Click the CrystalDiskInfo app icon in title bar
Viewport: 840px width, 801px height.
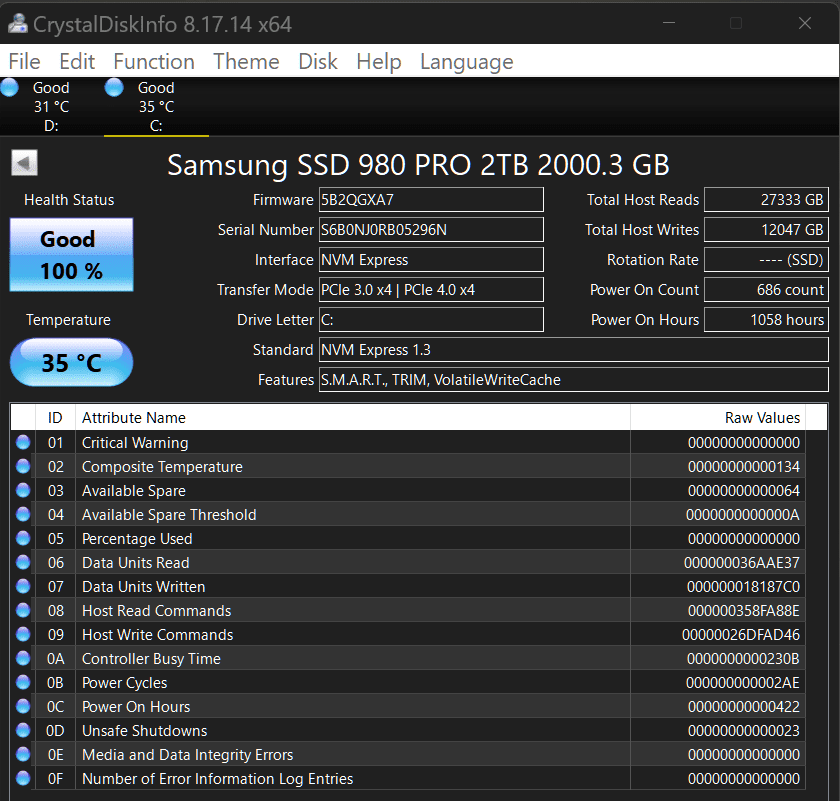[x=18, y=24]
